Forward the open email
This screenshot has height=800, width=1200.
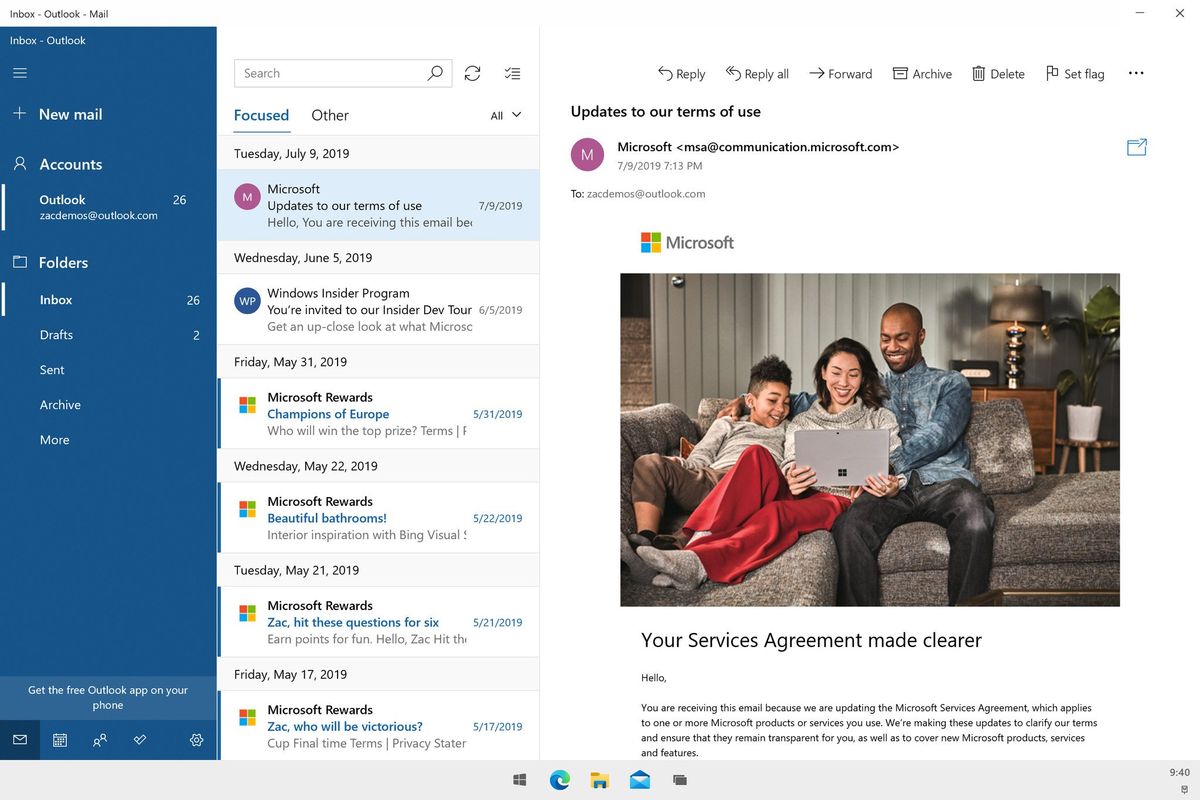[x=840, y=73]
